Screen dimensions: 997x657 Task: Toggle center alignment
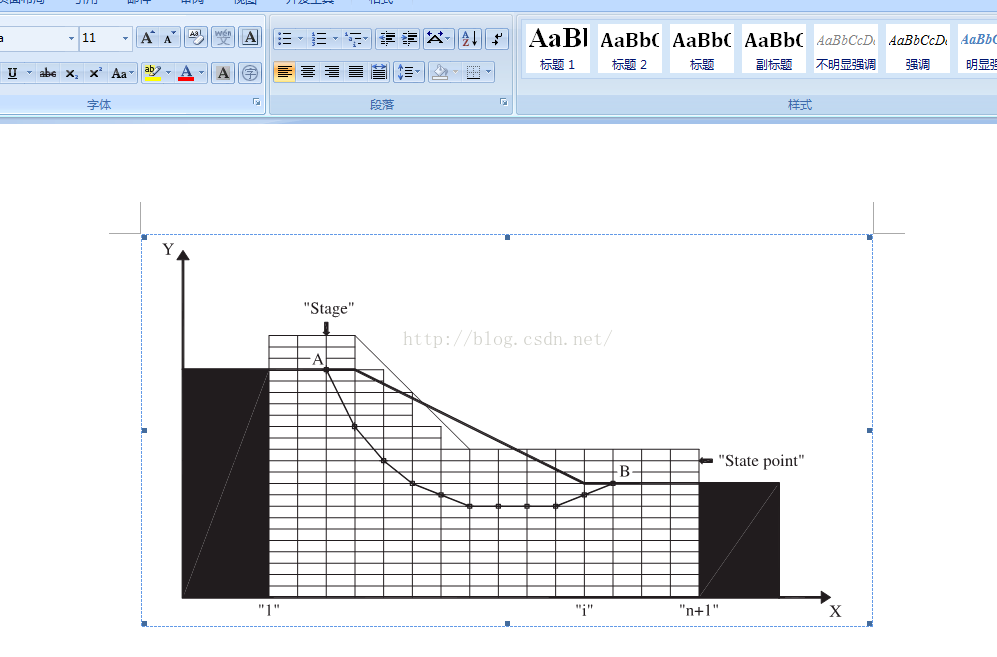[x=308, y=72]
